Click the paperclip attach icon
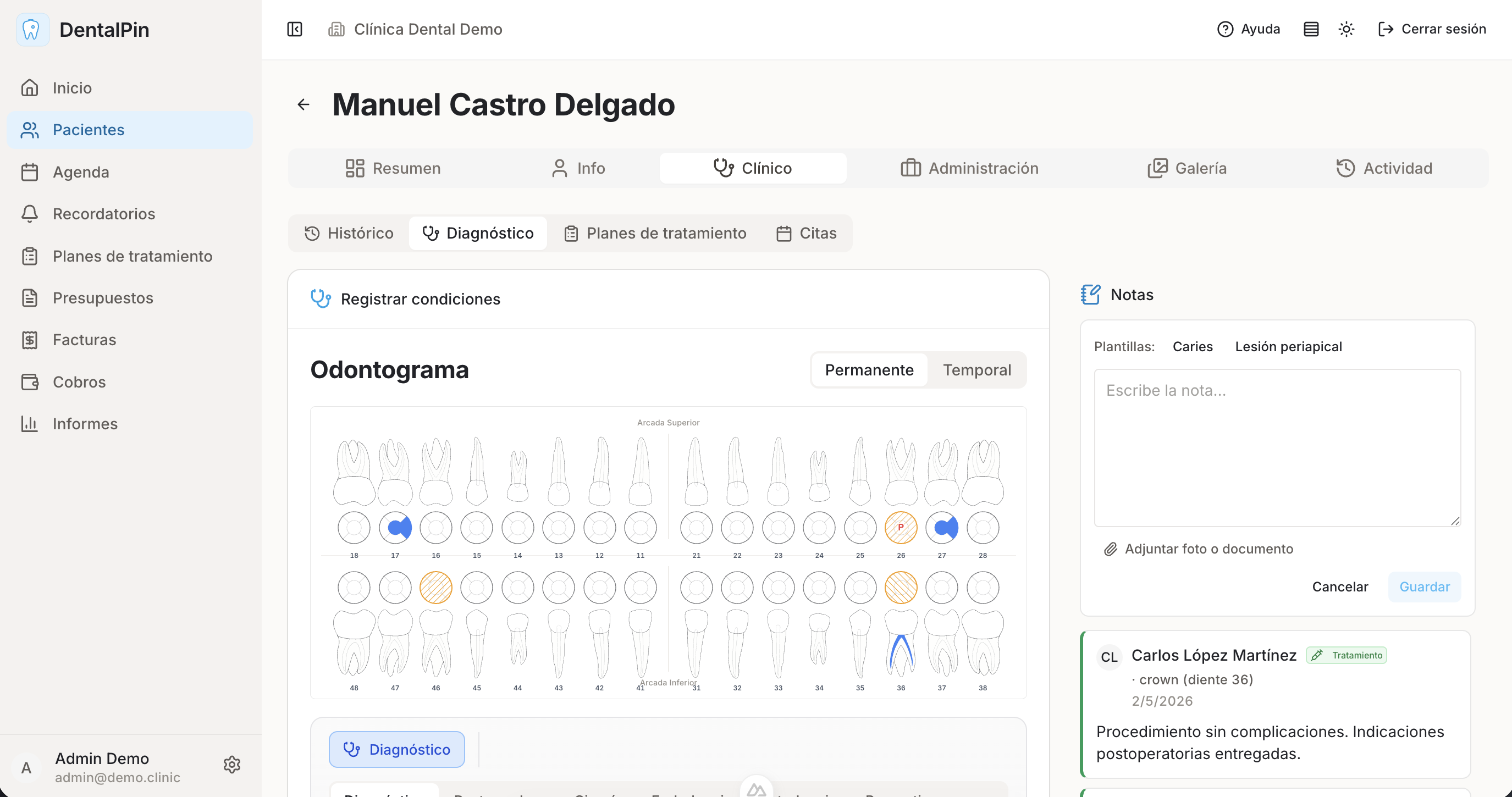 point(1111,549)
